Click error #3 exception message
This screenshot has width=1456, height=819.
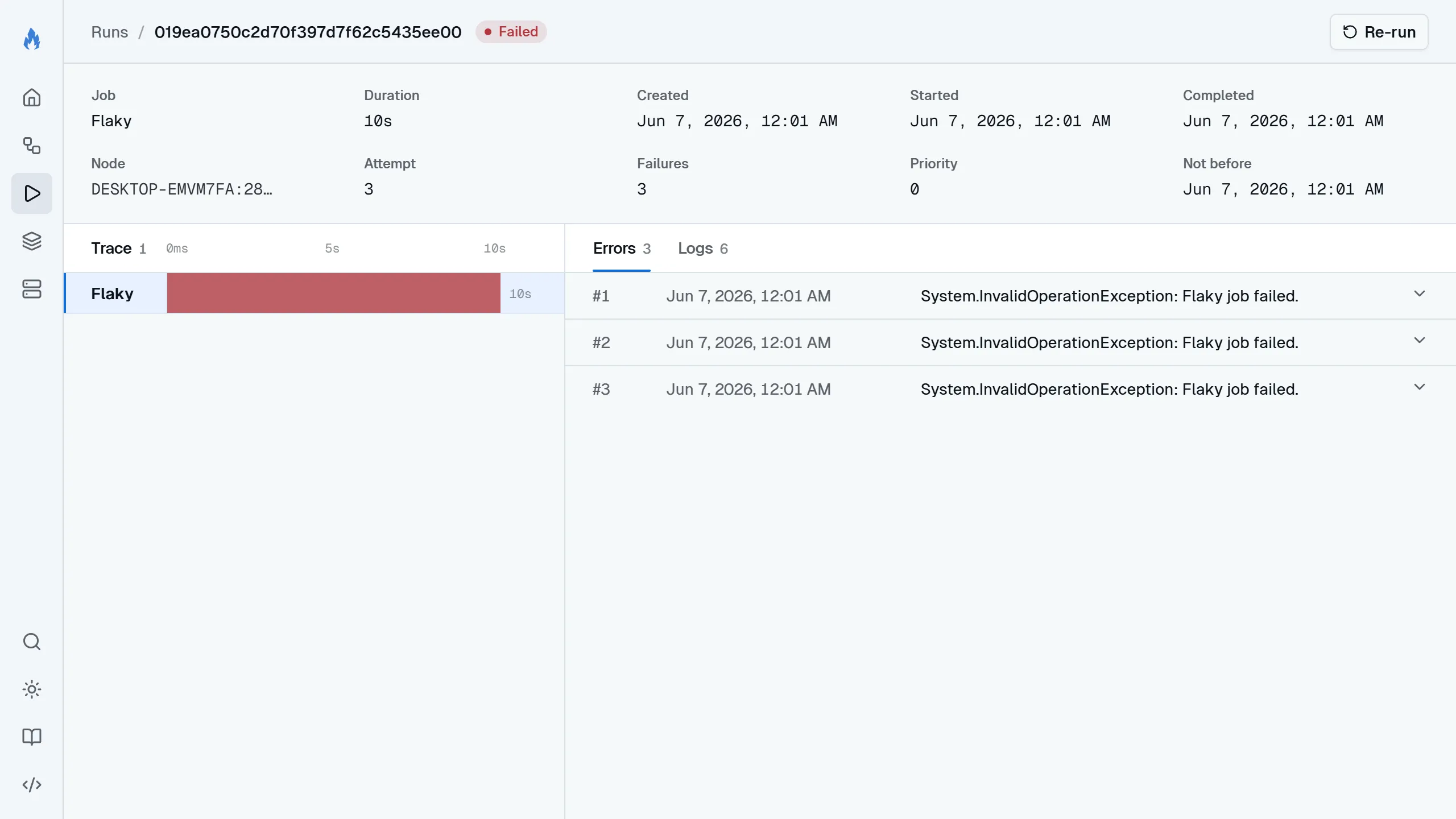pyautogui.click(x=1110, y=390)
